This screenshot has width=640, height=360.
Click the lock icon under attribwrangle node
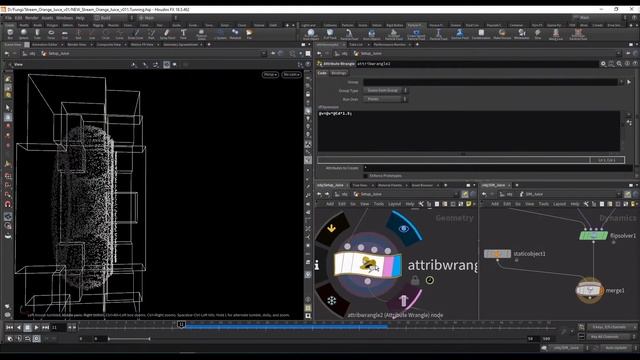point(415,280)
